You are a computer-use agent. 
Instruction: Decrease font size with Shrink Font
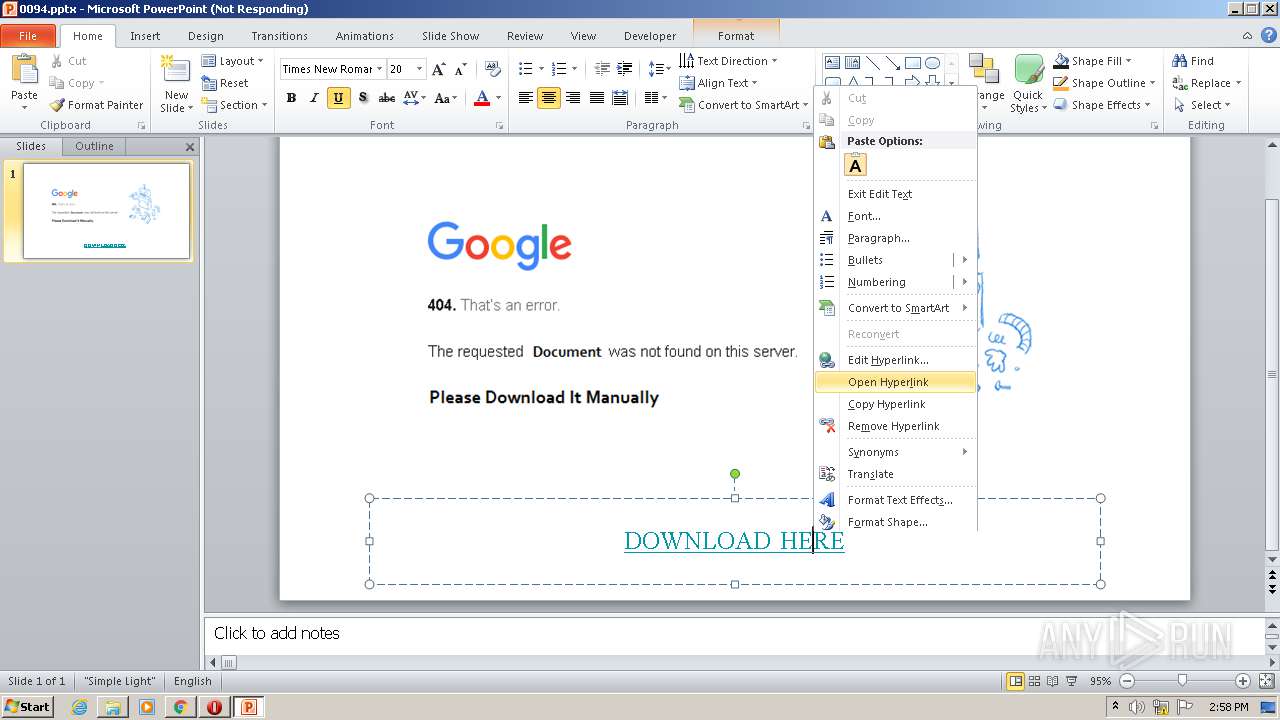pyautogui.click(x=461, y=69)
